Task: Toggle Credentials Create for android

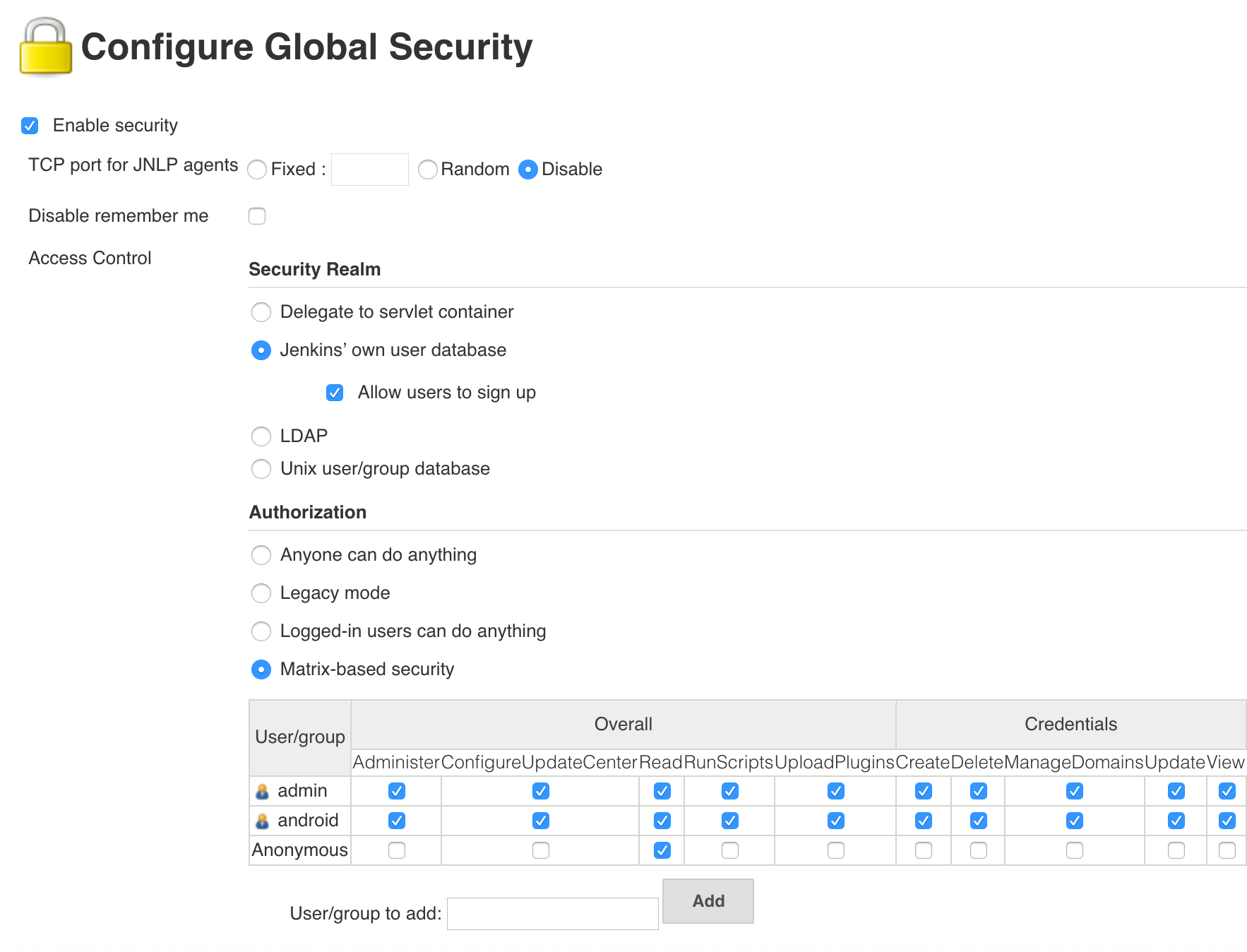Action: [924, 821]
